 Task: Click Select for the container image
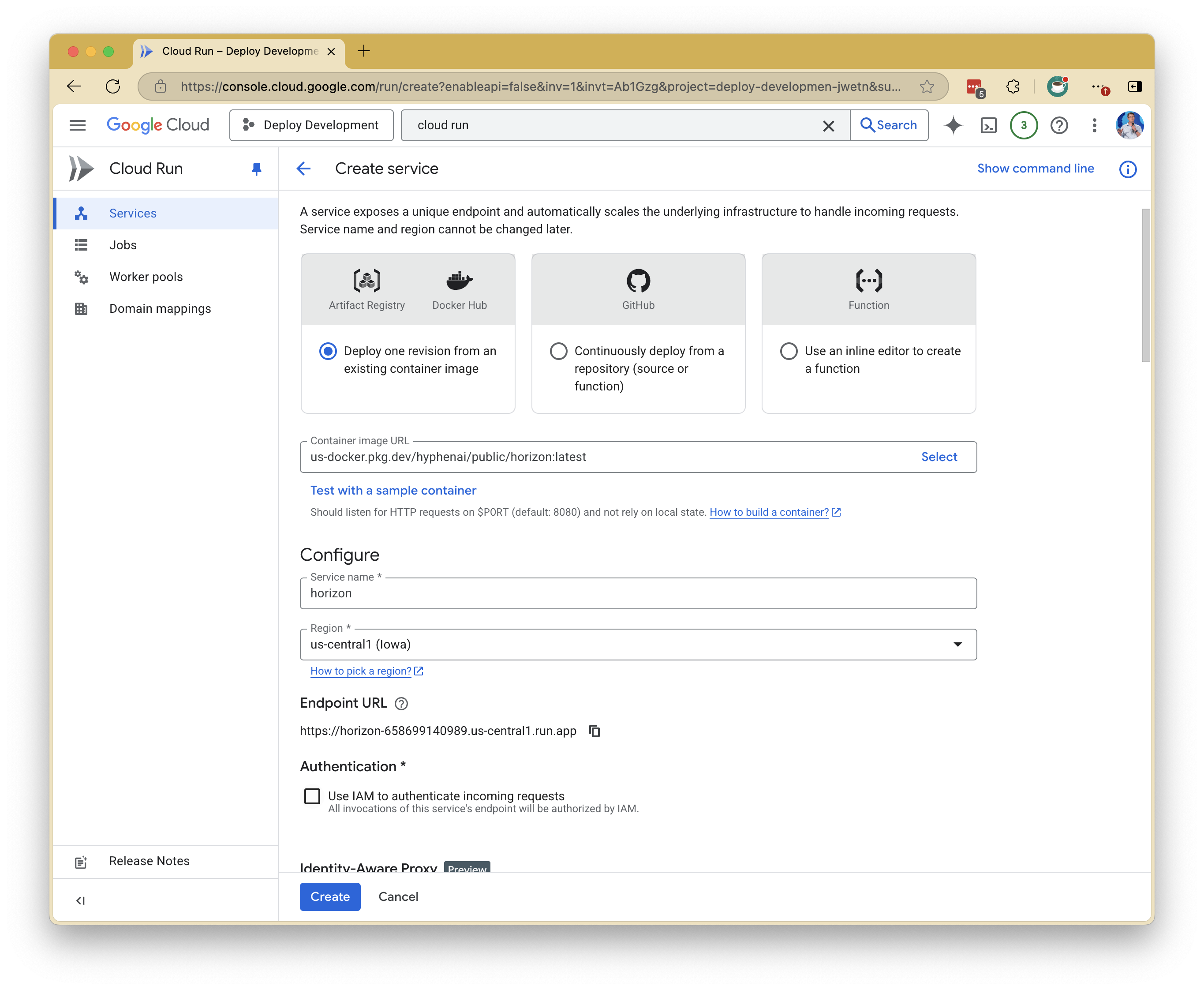939,457
